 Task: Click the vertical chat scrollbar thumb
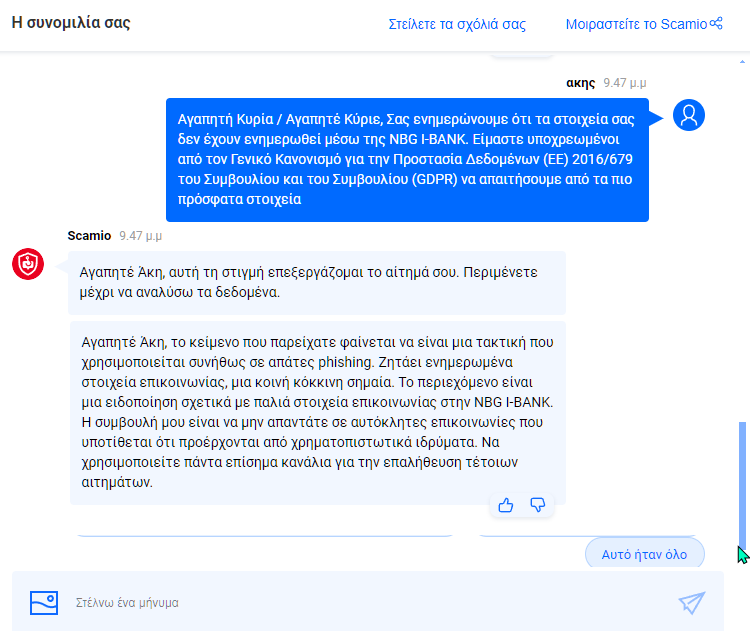[742, 484]
